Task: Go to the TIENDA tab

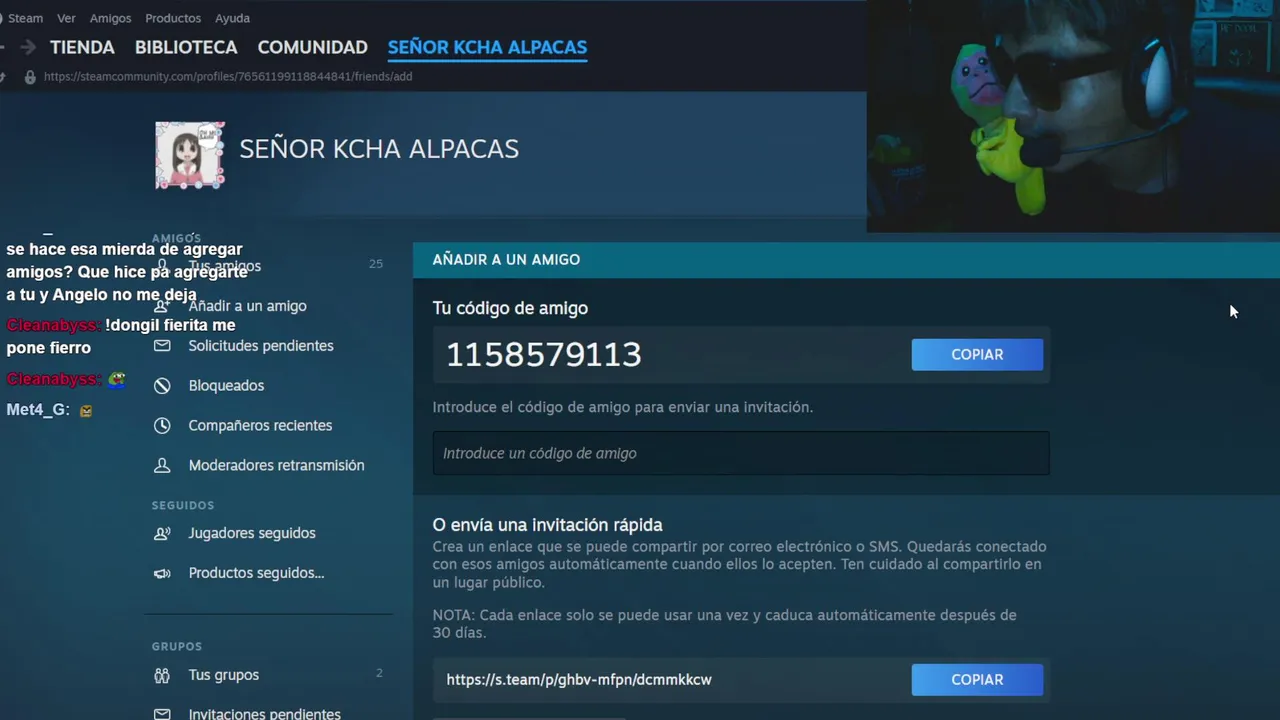Action: 82,47
